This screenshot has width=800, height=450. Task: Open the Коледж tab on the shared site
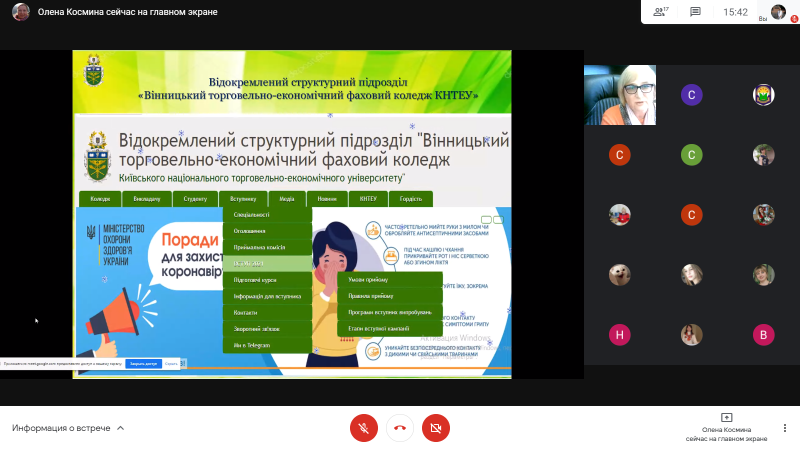point(100,199)
